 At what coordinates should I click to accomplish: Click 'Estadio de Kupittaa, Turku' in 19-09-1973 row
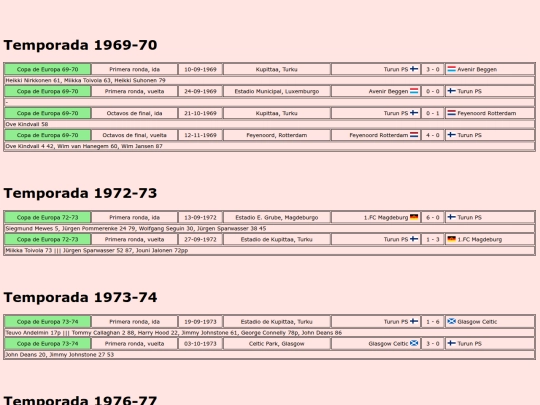tap(277, 322)
